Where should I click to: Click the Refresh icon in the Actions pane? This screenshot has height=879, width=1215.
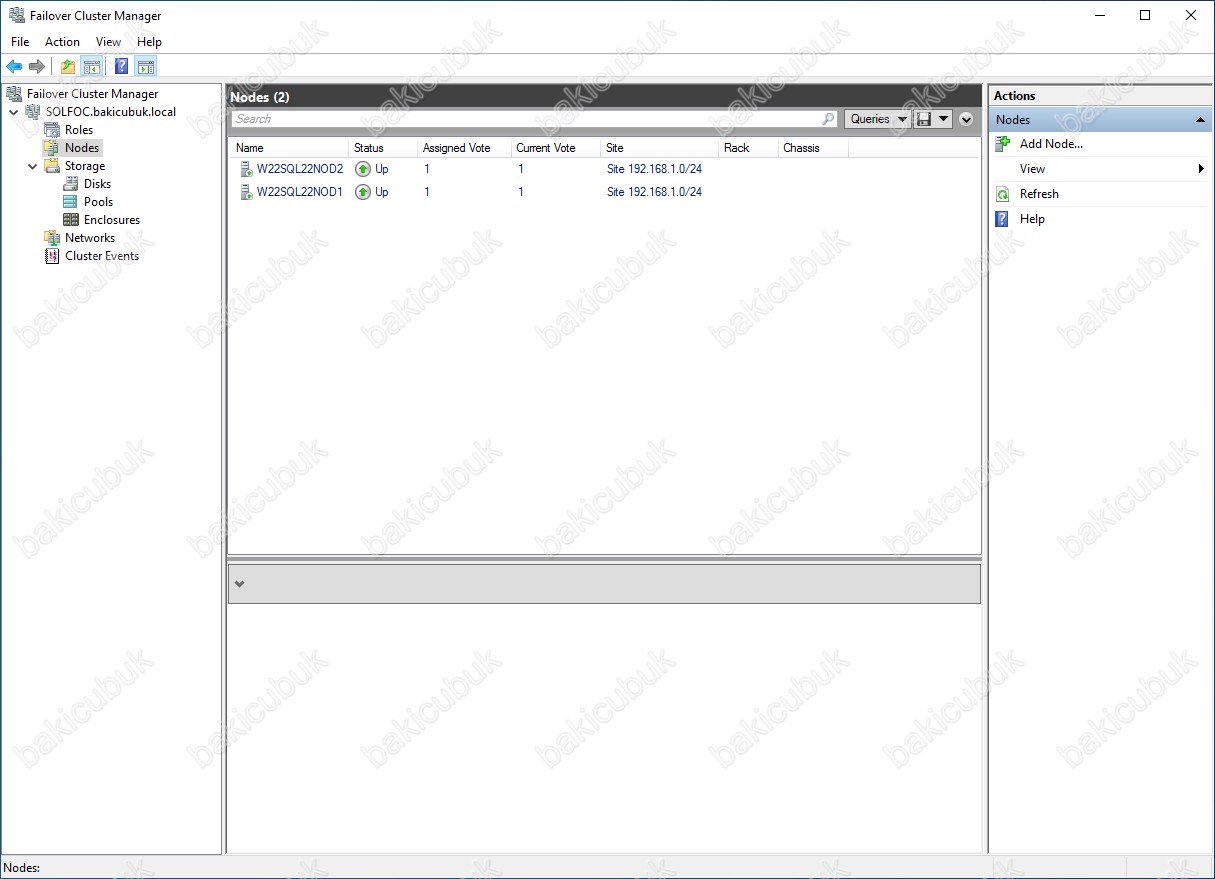(x=1003, y=194)
